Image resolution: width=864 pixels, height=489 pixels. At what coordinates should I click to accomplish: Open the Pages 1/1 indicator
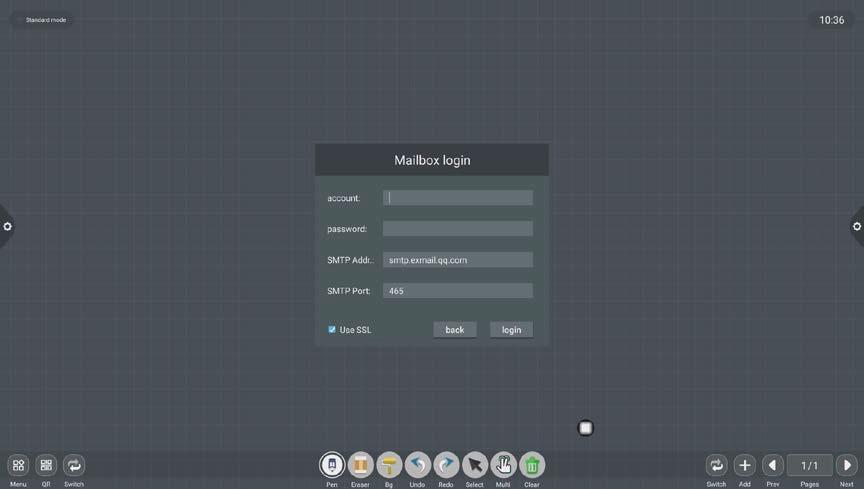click(x=810, y=465)
